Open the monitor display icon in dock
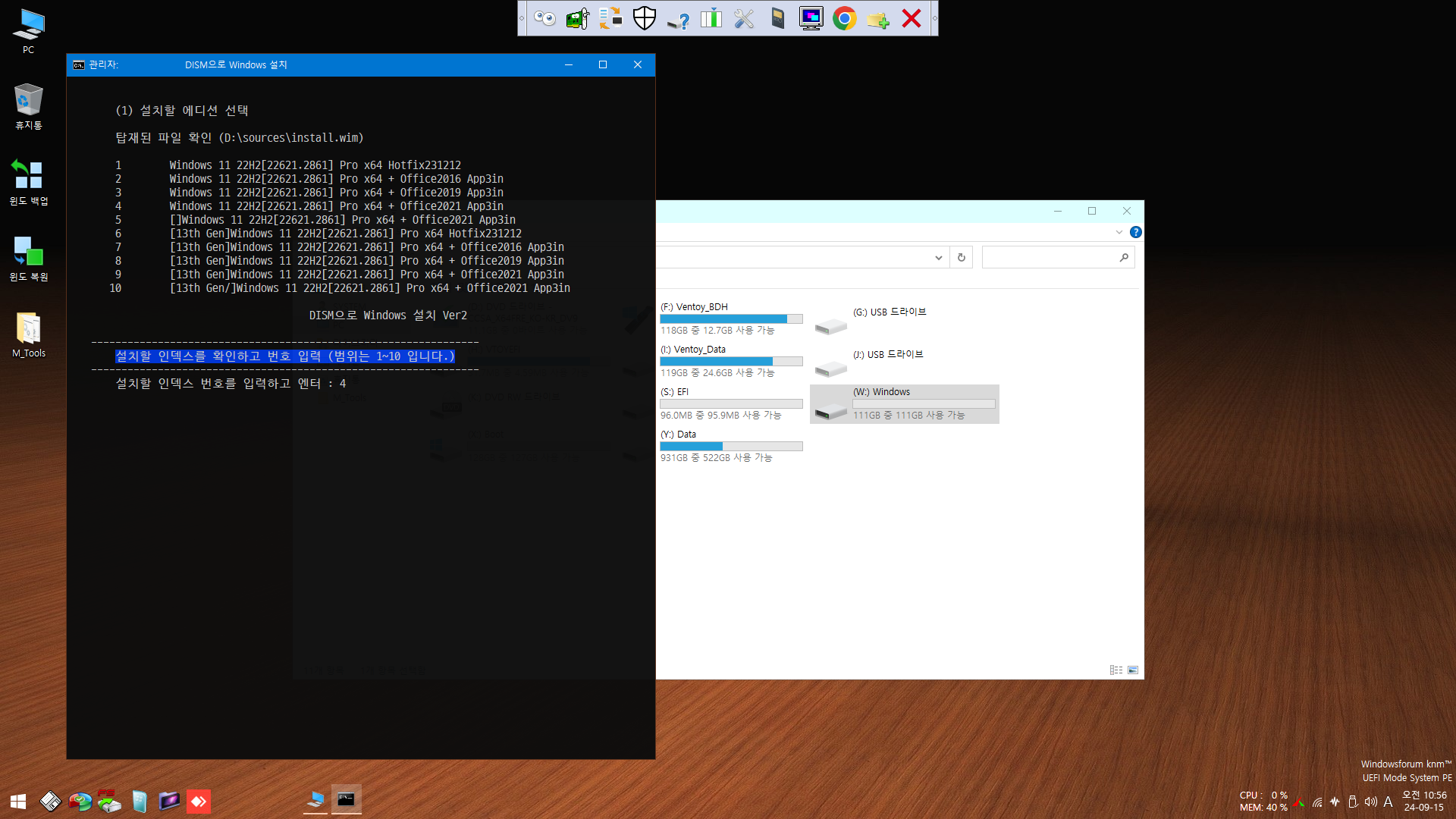1456x819 pixels. click(x=811, y=18)
